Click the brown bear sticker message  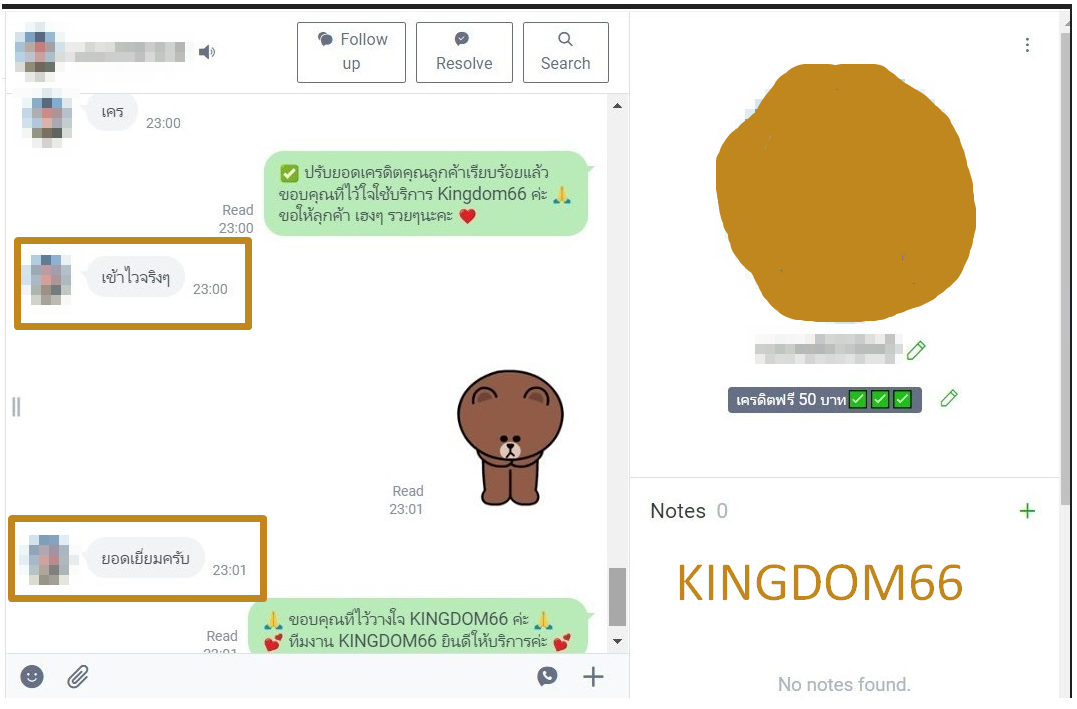point(510,438)
